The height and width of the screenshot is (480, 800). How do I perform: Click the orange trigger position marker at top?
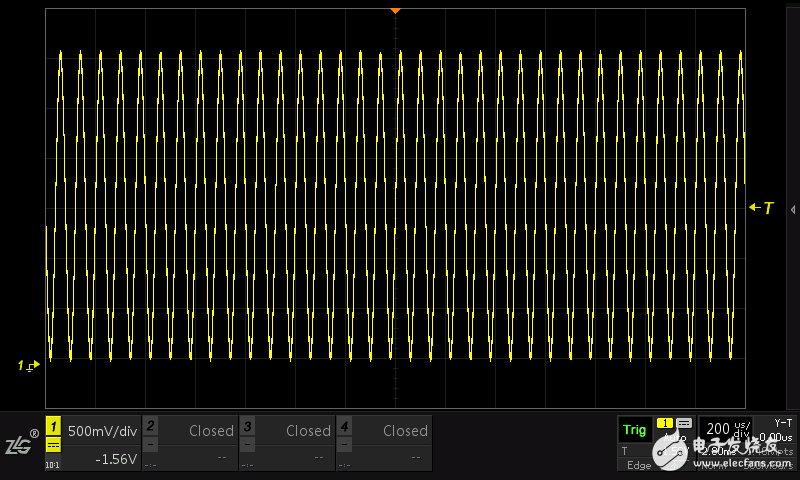pyautogui.click(x=395, y=10)
